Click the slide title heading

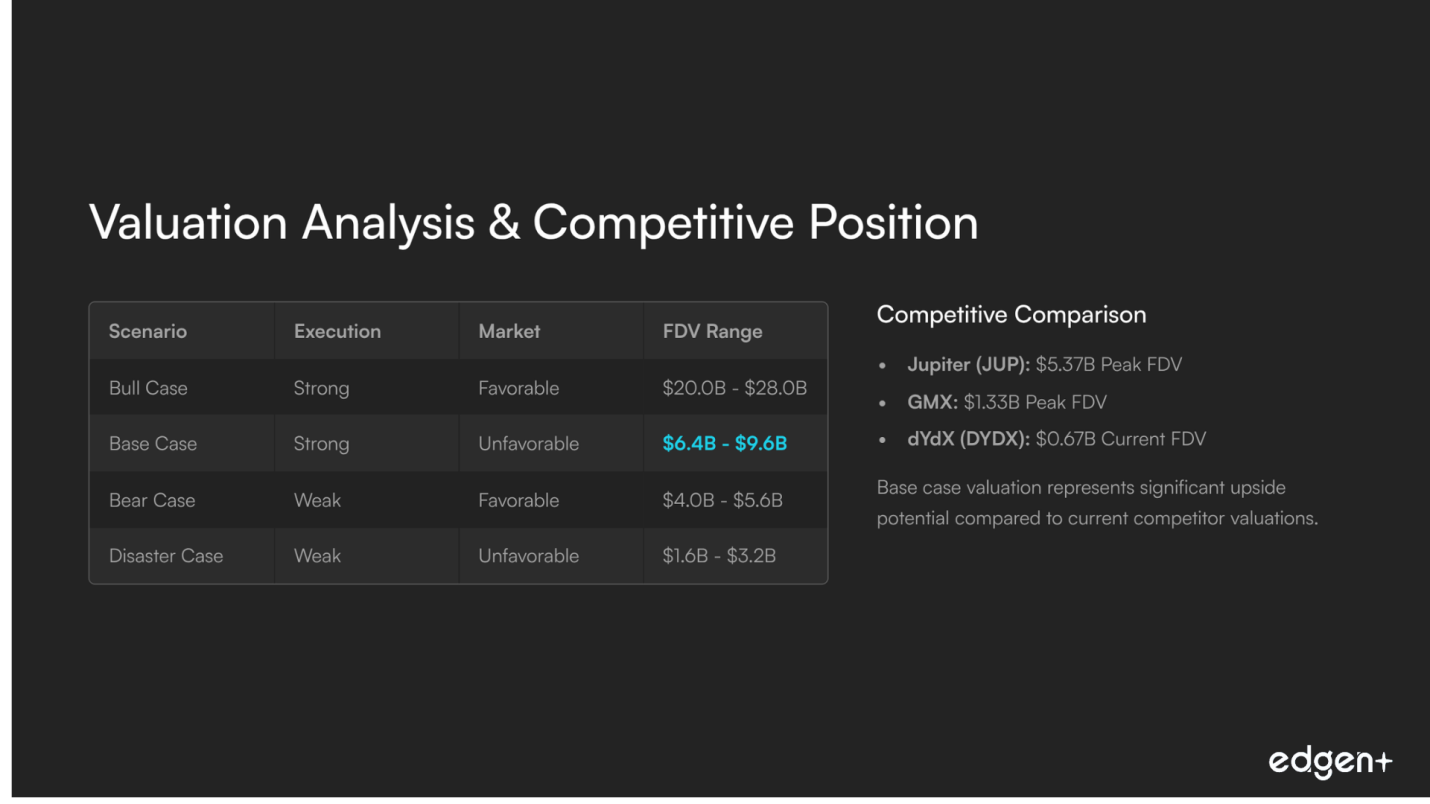(x=533, y=222)
